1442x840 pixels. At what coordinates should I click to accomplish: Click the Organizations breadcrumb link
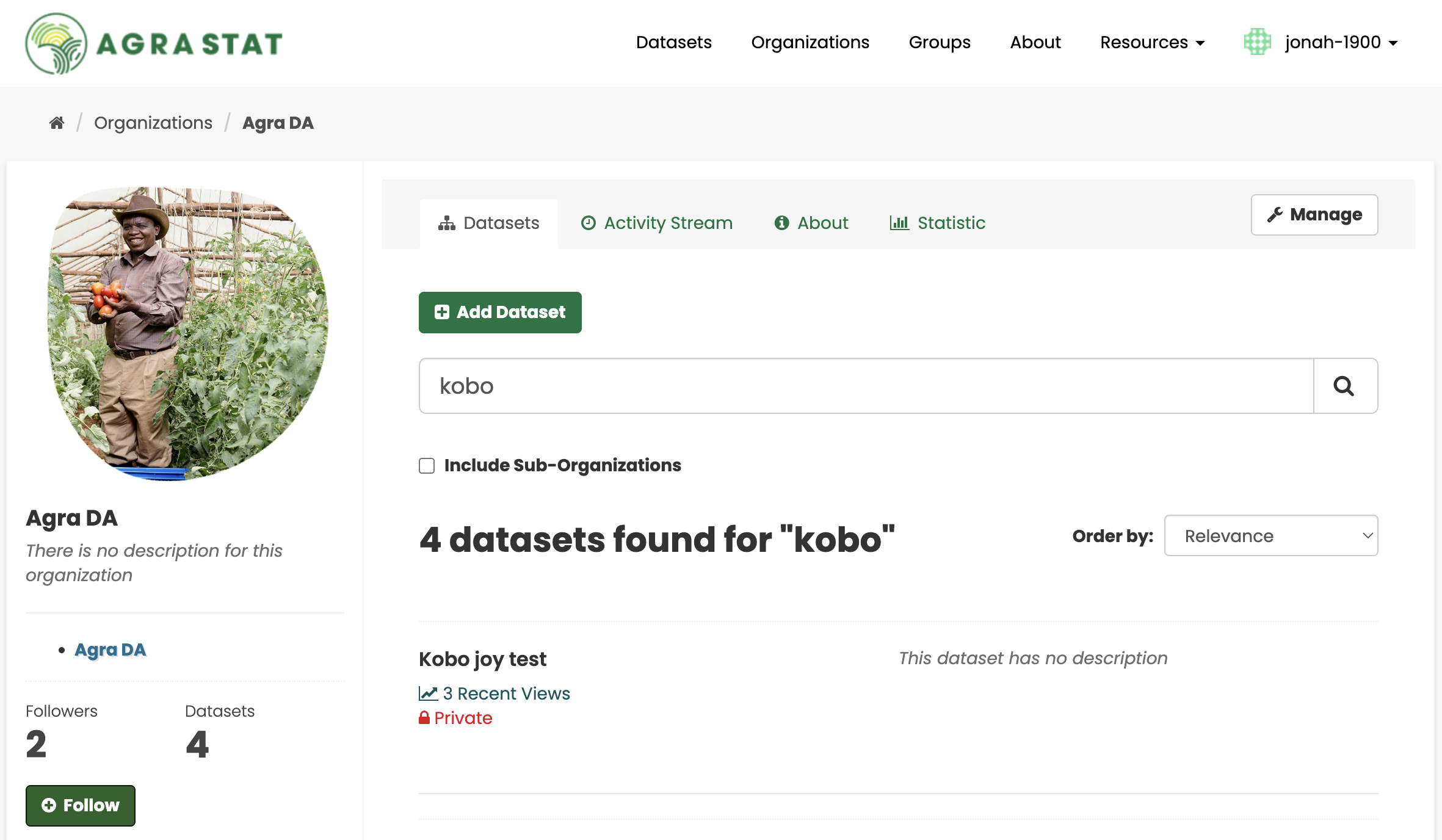pyautogui.click(x=153, y=123)
